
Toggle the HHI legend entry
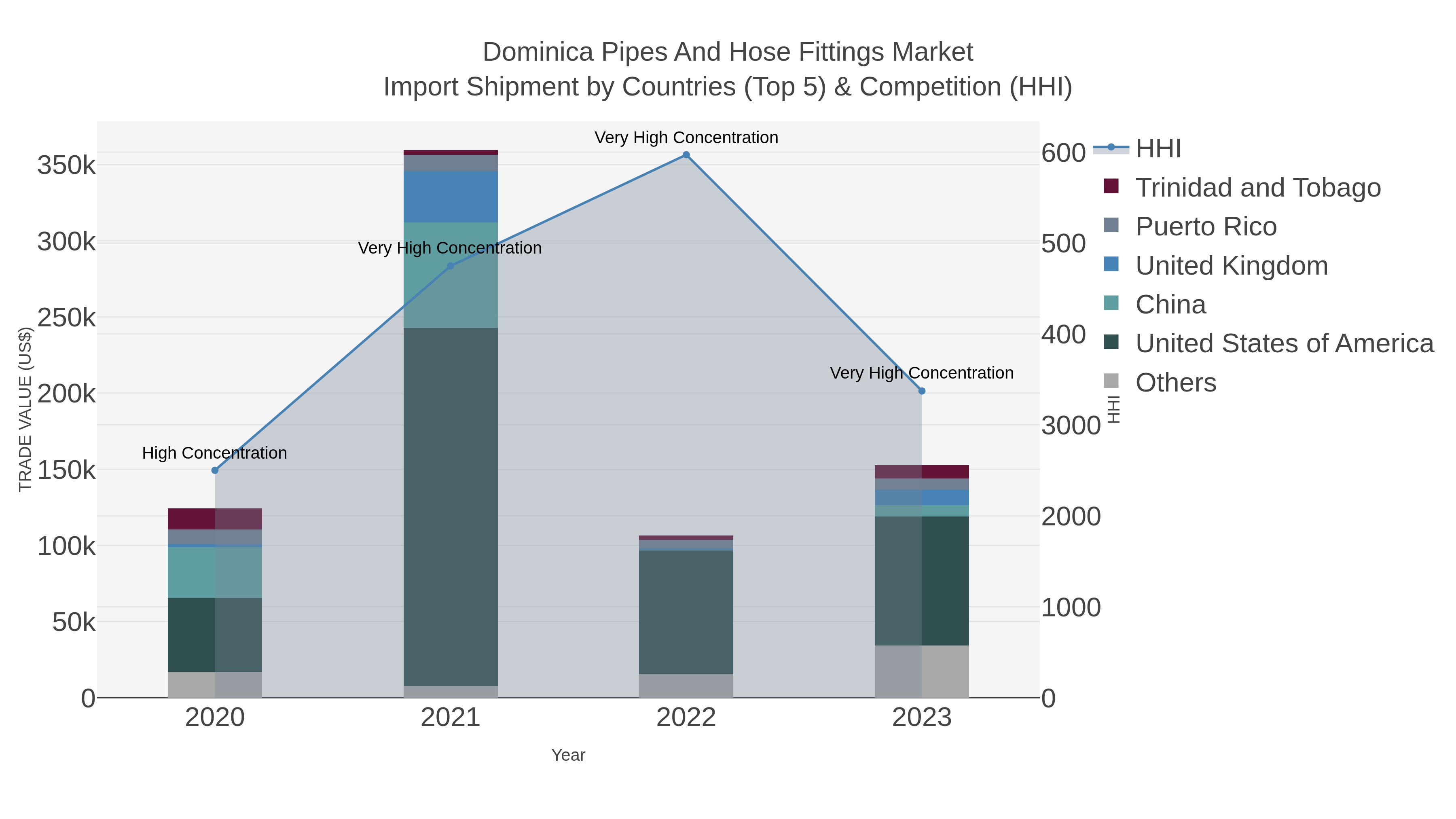(x=1137, y=149)
